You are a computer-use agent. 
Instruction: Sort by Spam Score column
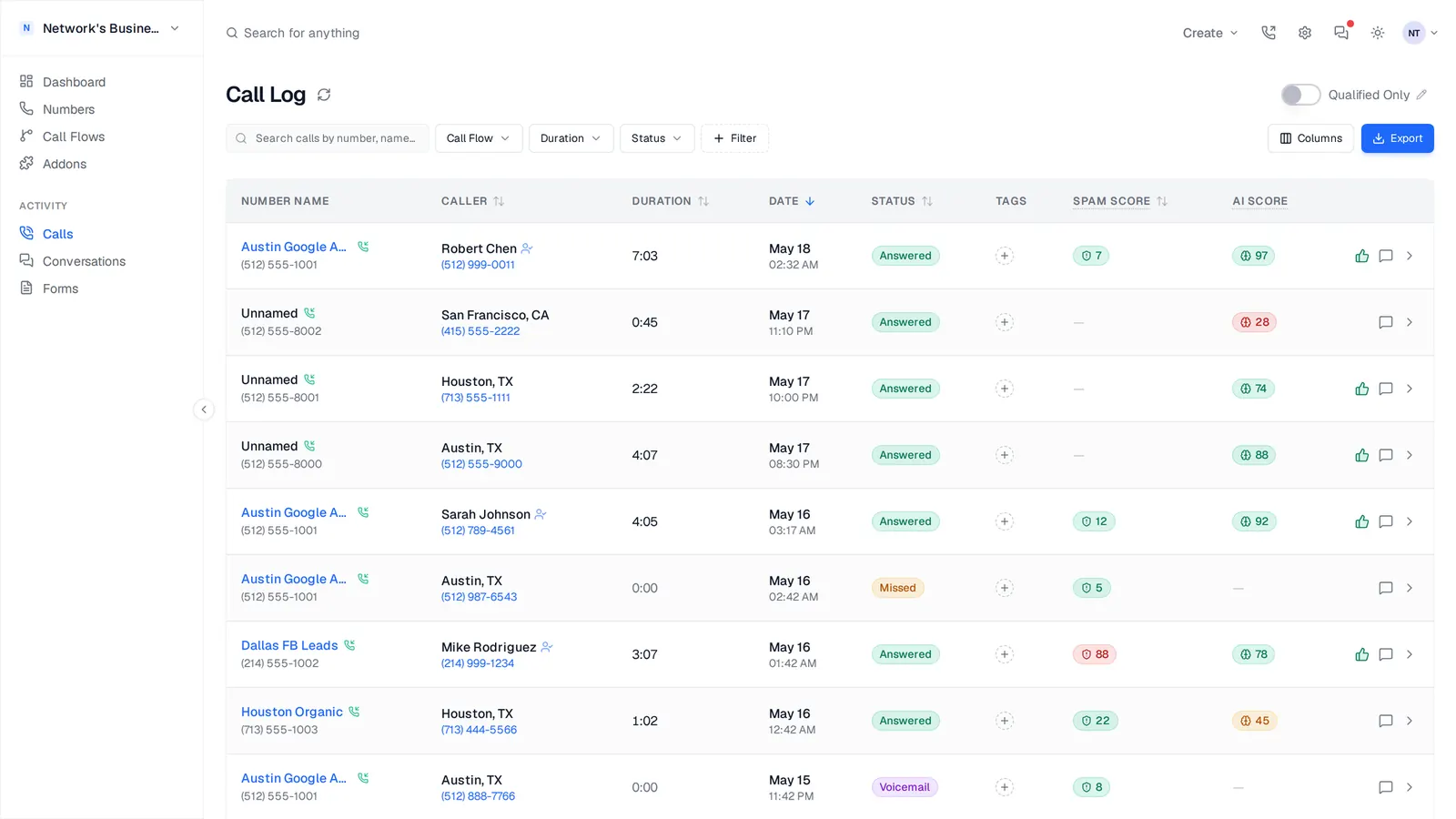tap(1119, 201)
